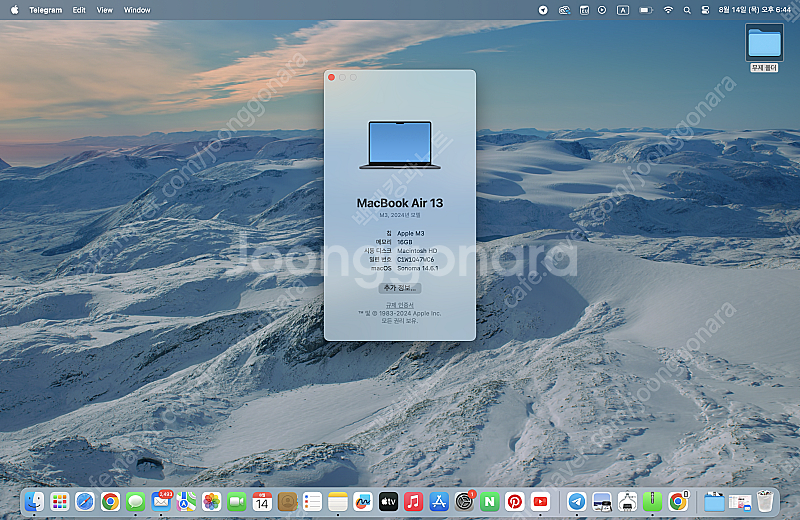Open Messages app in the Dock
This screenshot has height=520, width=800.
tap(135, 502)
